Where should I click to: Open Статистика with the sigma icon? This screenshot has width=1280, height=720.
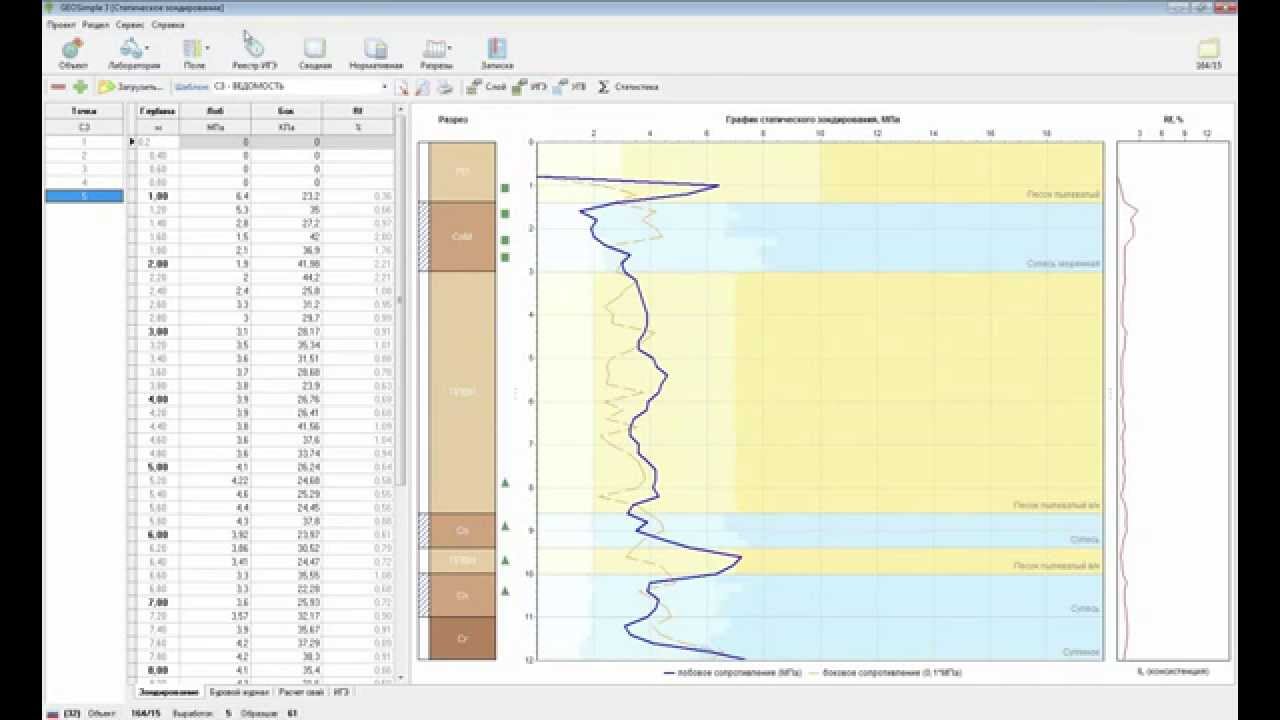point(628,87)
